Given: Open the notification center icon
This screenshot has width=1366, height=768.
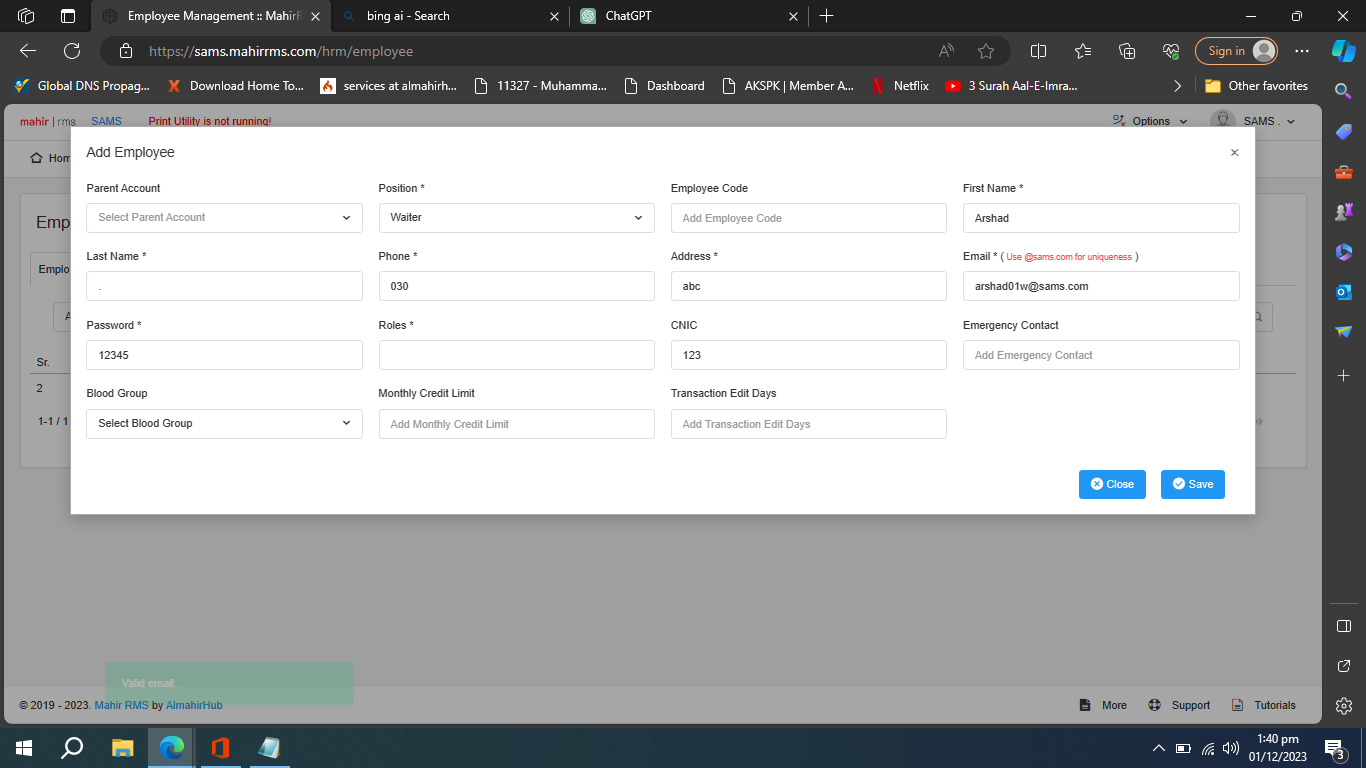Looking at the screenshot, I should [1334, 748].
